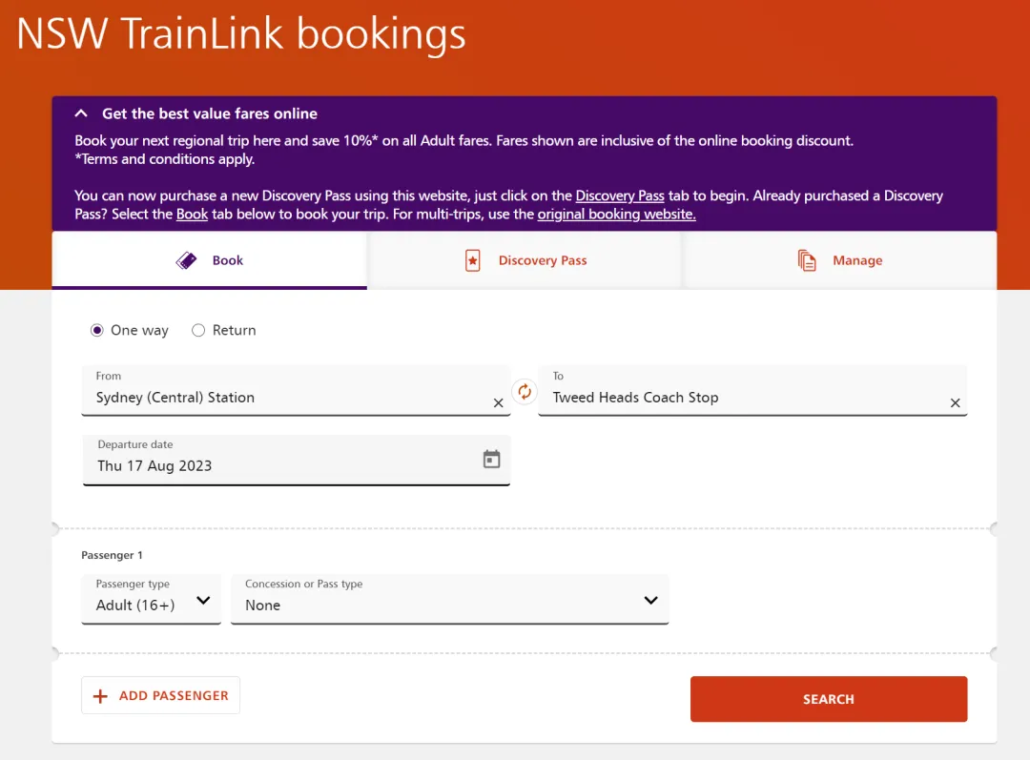Collapse the best value fares banner chevron

point(81,114)
